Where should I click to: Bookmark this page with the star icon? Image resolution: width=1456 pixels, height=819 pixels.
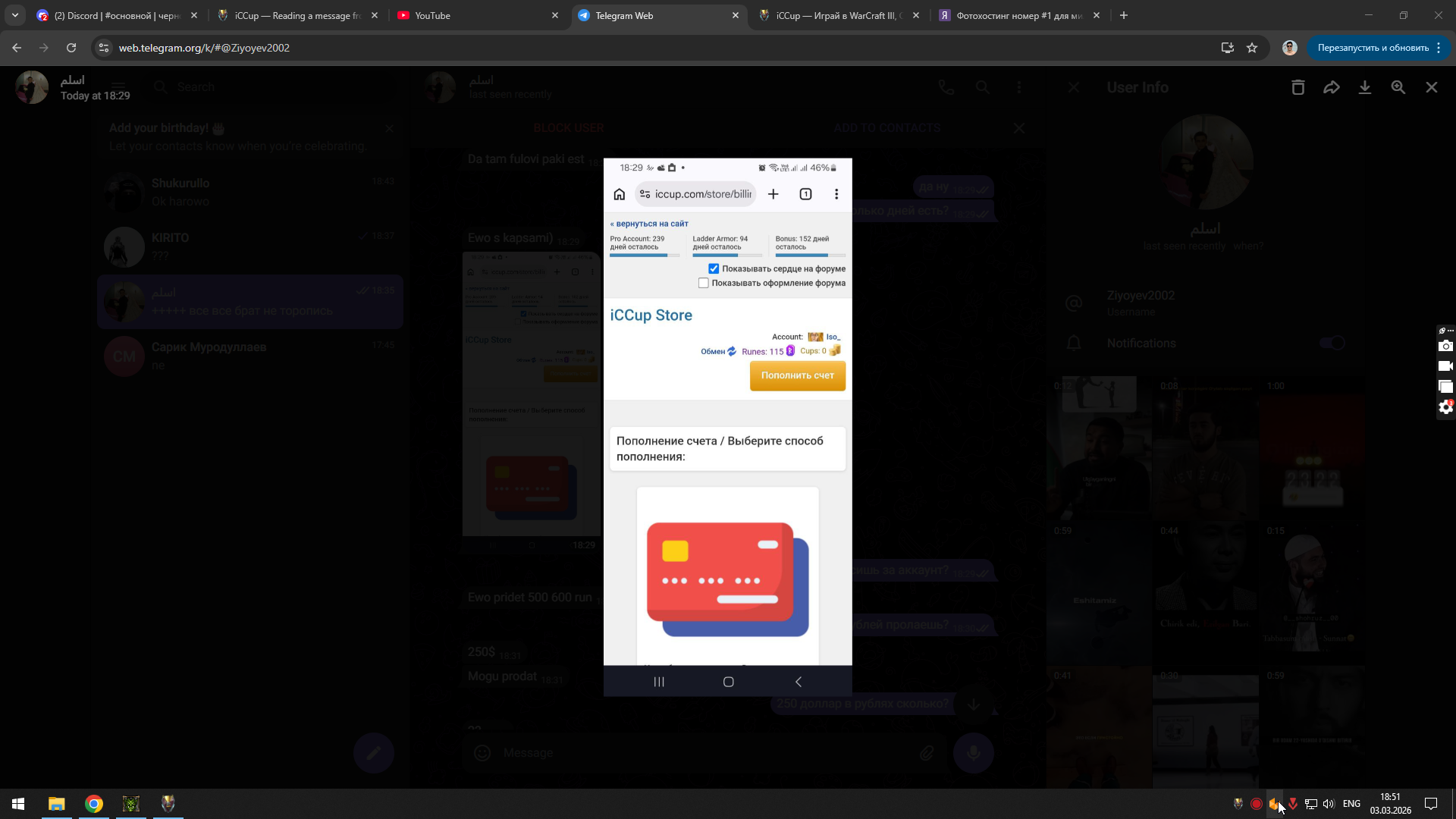click(x=1252, y=48)
